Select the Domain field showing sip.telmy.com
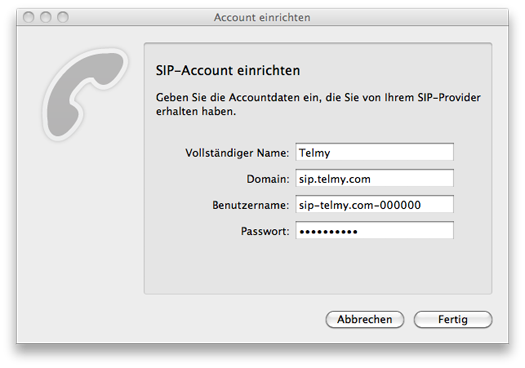This screenshot has width=525, height=368. [x=374, y=178]
